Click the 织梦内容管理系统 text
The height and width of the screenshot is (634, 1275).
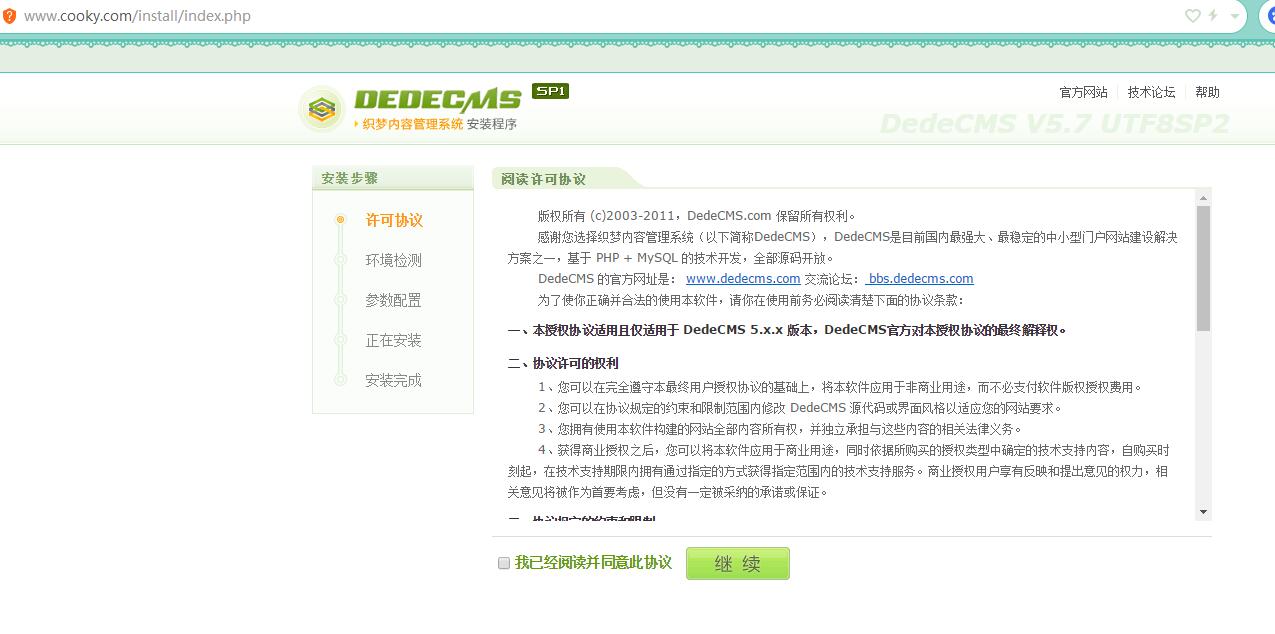tap(413, 124)
